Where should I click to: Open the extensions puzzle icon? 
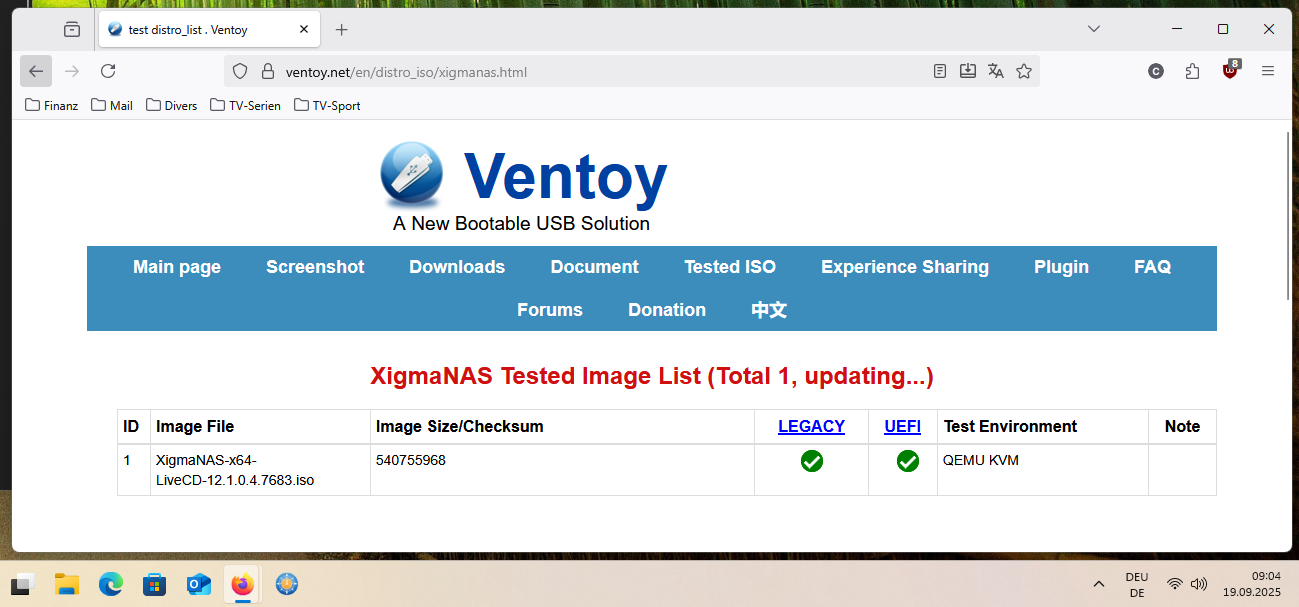tap(1192, 71)
